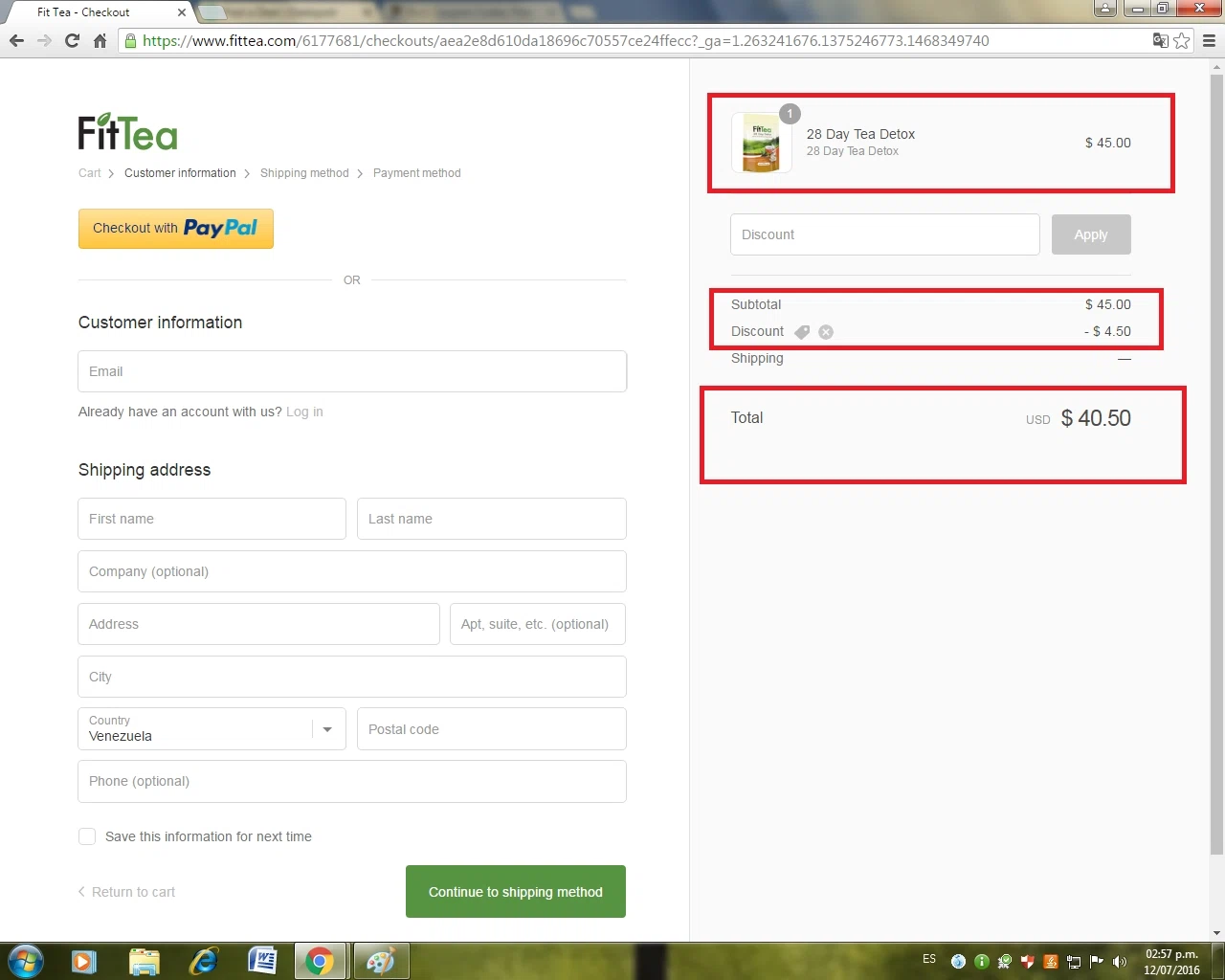
Task: Bookmark this page with the star icon
Action: pyautogui.click(x=1182, y=40)
